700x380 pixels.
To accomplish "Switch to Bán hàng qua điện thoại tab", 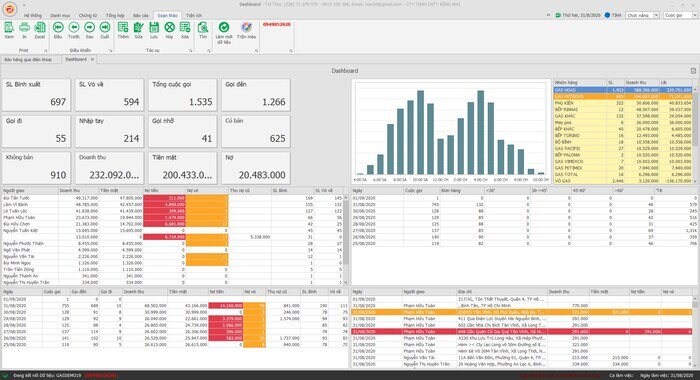I will pyautogui.click(x=28, y=59).
